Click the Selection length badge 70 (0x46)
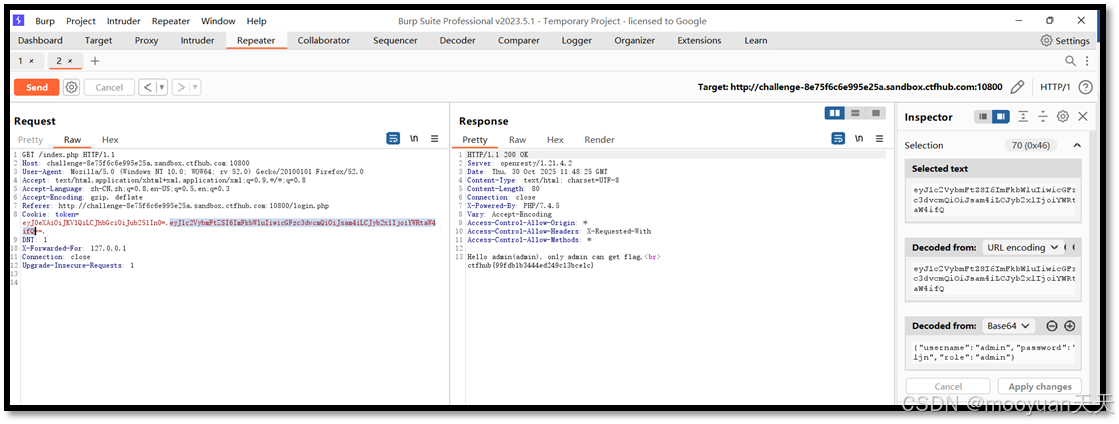This screenshot has width=1119, height=424. click(1031, 145)
